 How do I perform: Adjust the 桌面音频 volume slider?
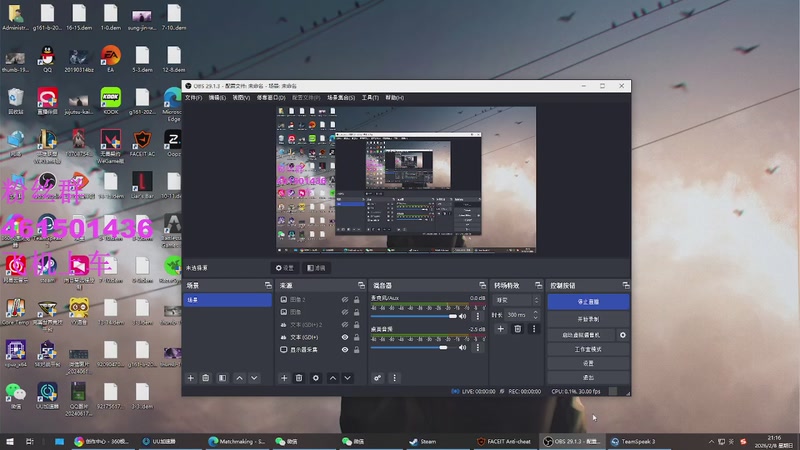(414, 348)
